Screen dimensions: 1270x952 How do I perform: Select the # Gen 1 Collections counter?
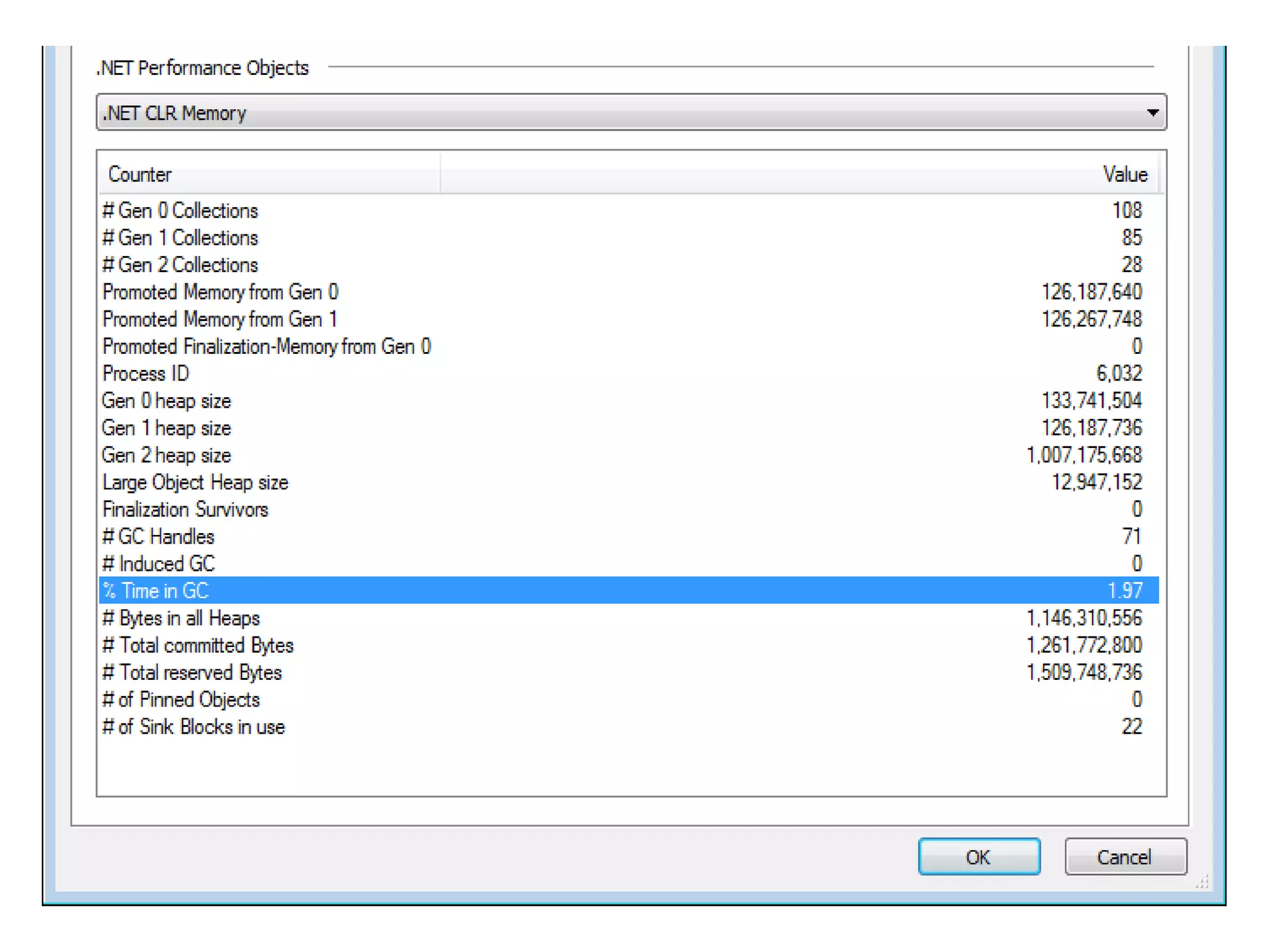pos(180,238)
